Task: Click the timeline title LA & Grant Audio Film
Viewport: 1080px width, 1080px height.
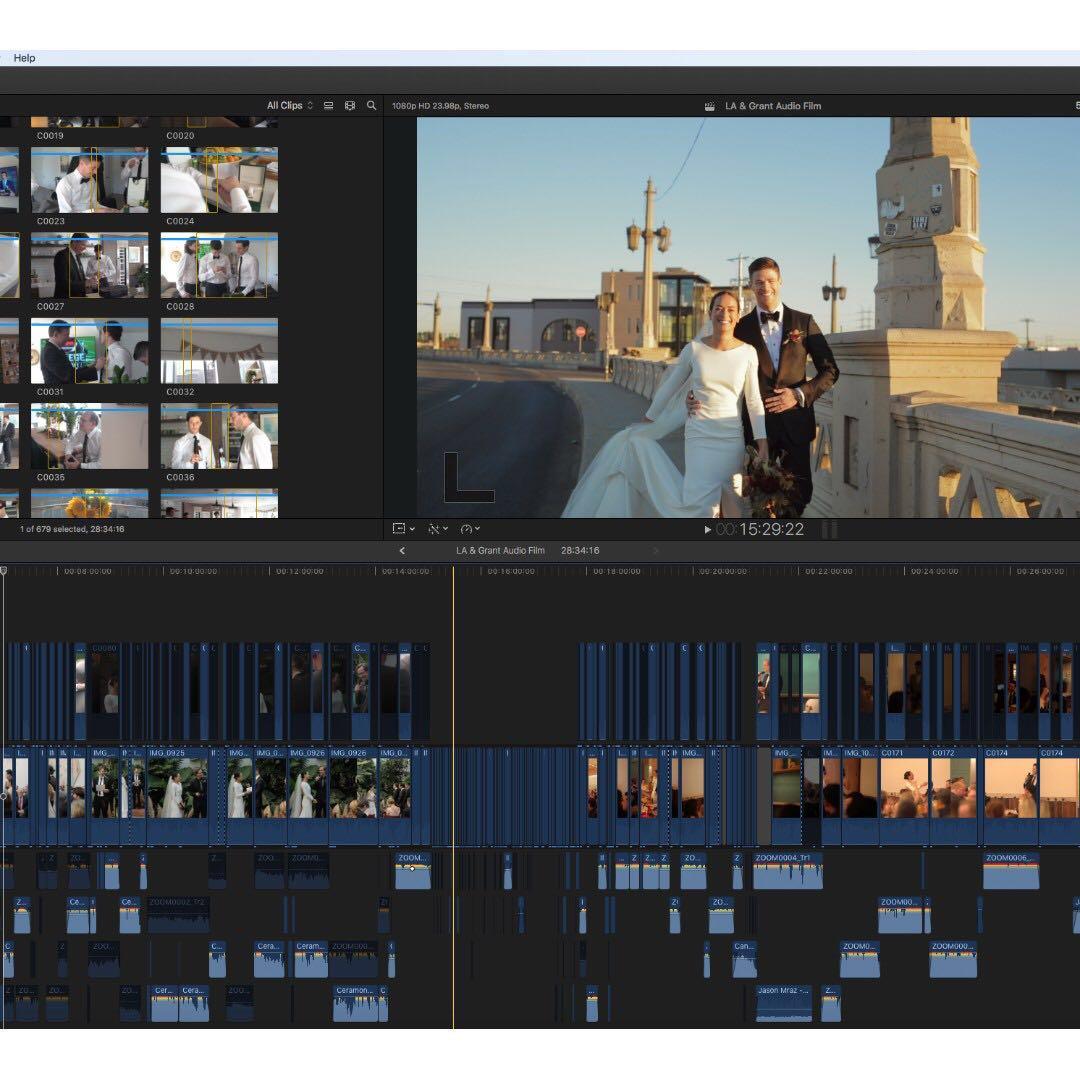Action: point(500,550)
